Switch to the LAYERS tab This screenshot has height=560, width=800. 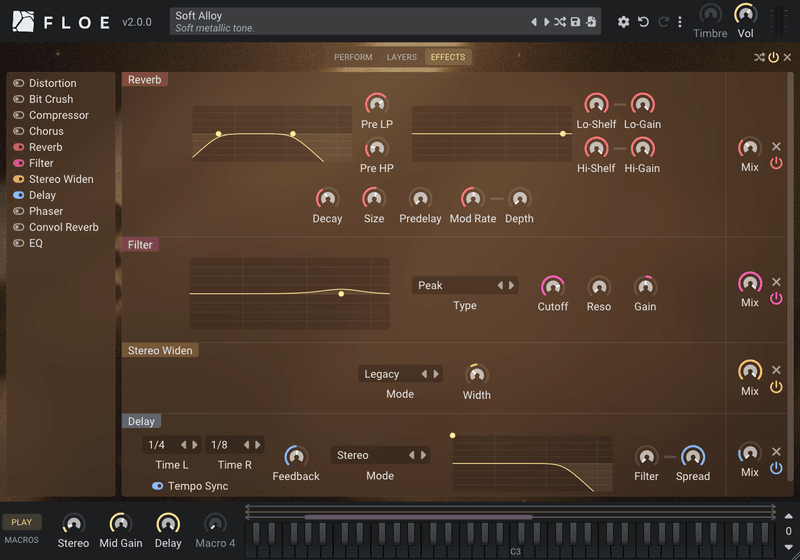[402, 57]
